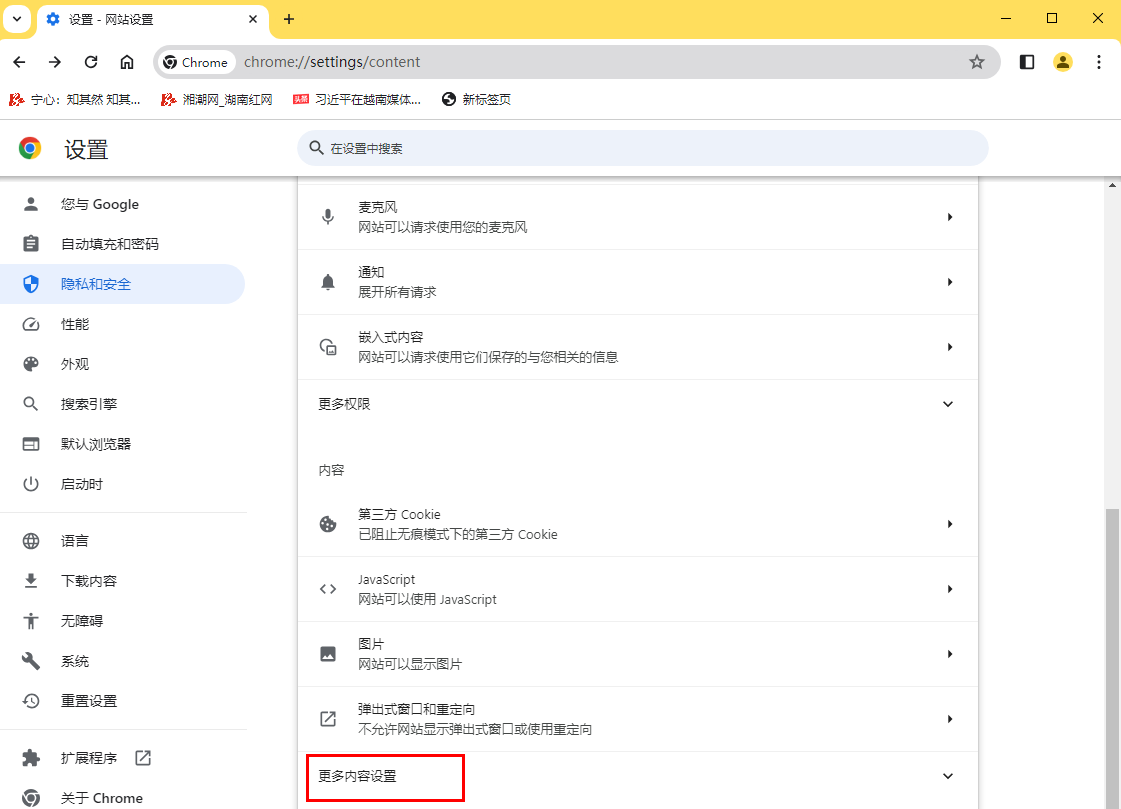Open 默认浏览器 settings
Screen dimensions: 1121x809
(122, 445)
